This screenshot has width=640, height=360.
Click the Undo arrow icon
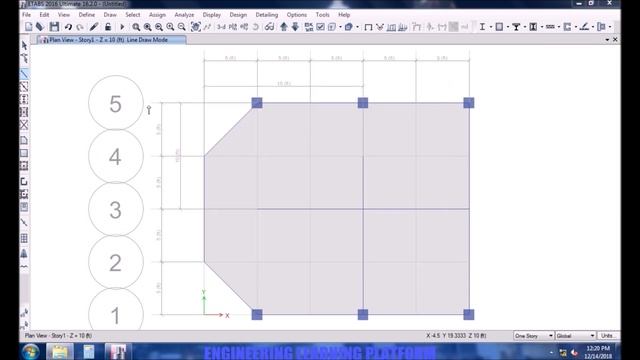[68, 27]
